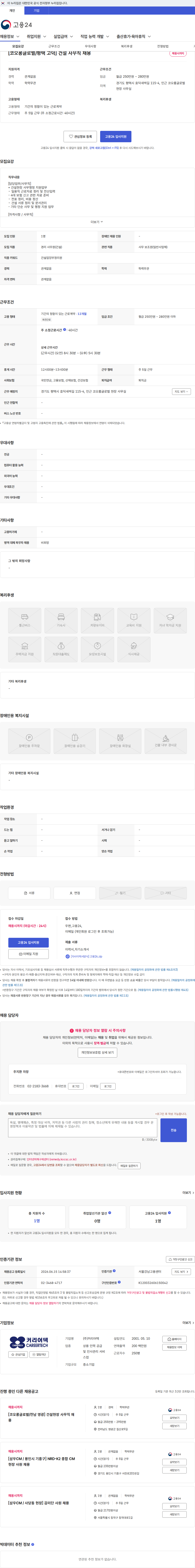Open the 사당동 현장 감리단 listing
Screen dimensions: 195x1568
[x=38, y=1503]
